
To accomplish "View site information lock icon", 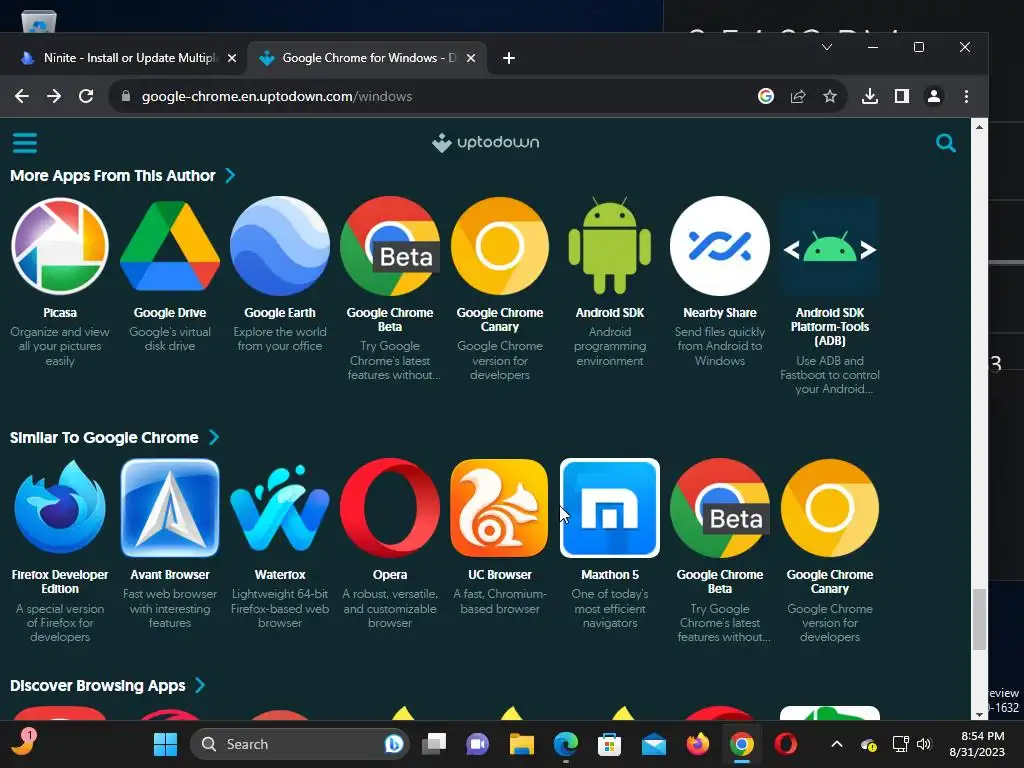I will coord(126,97).
